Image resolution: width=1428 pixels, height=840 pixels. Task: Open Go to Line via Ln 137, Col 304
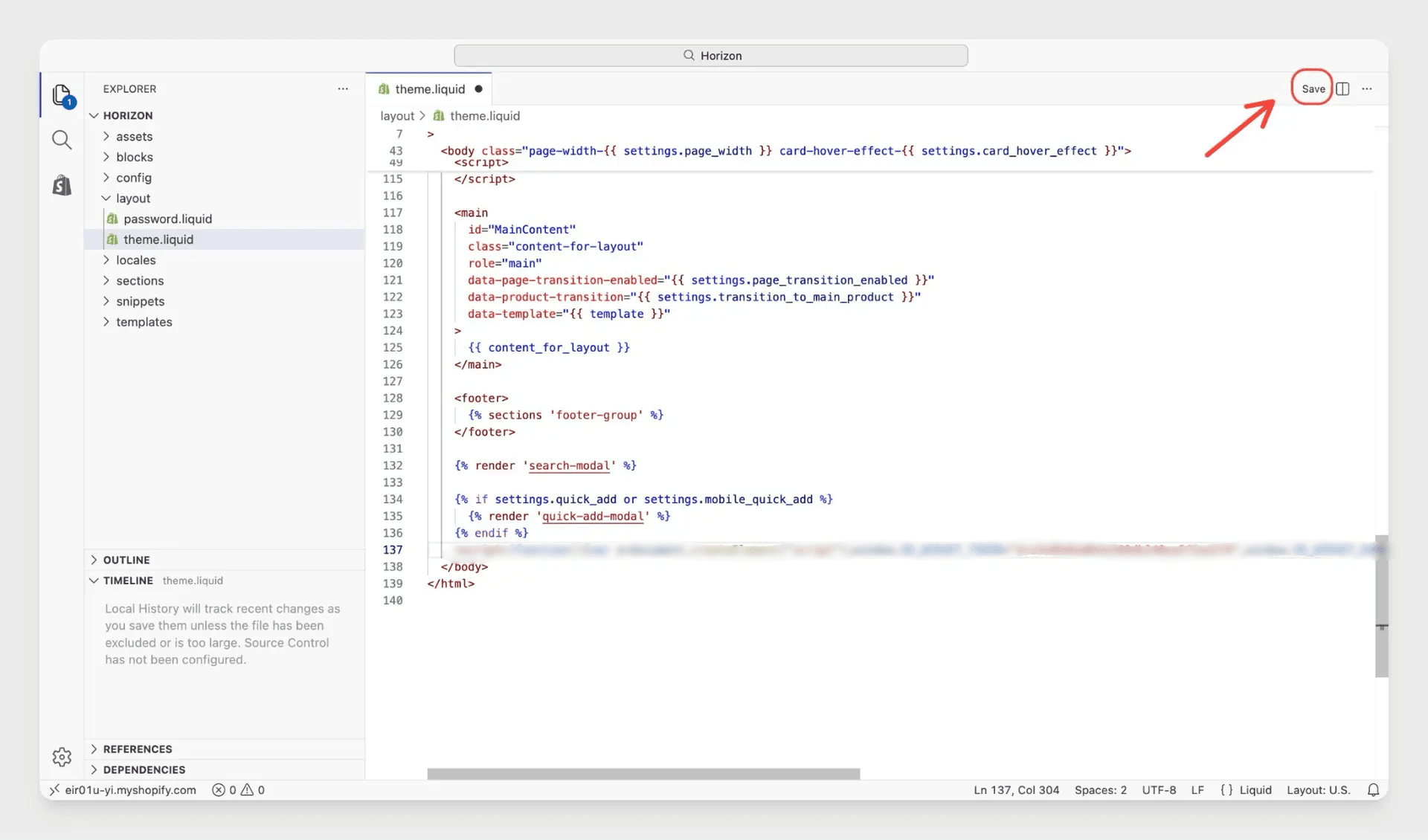[1016, 790]
